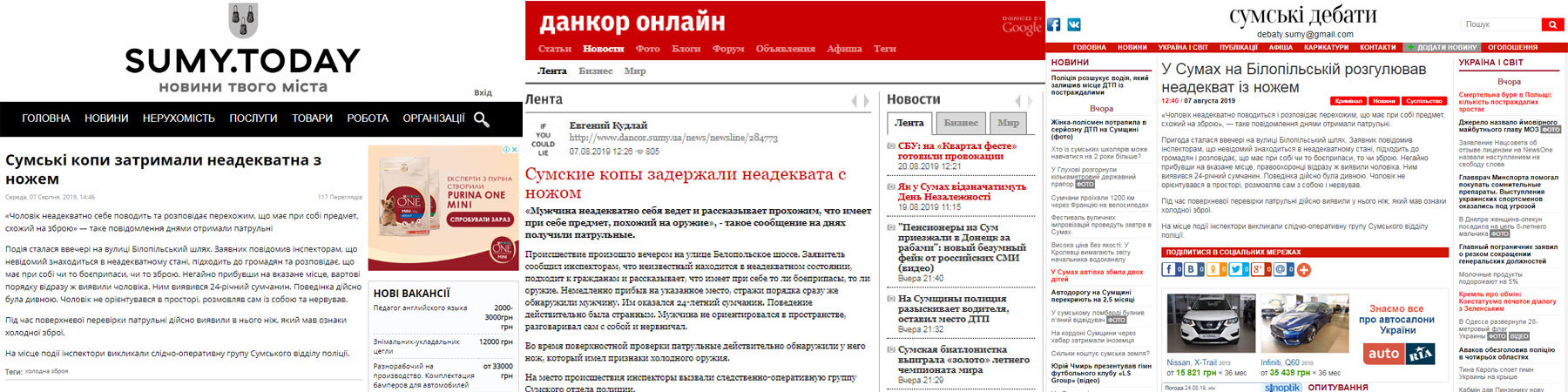1568x392 pixels.
Task: Click the Суспільство tag button
Action: (1423, 101)
